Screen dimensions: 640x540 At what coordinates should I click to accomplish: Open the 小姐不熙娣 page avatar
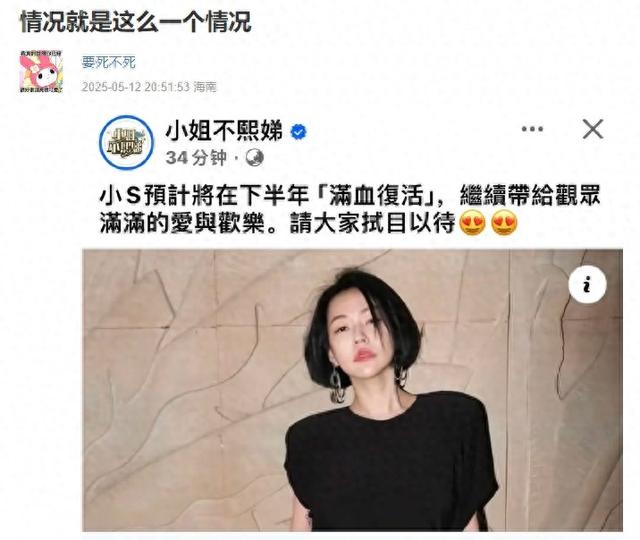pyautogui.click(x=127, y=142)
